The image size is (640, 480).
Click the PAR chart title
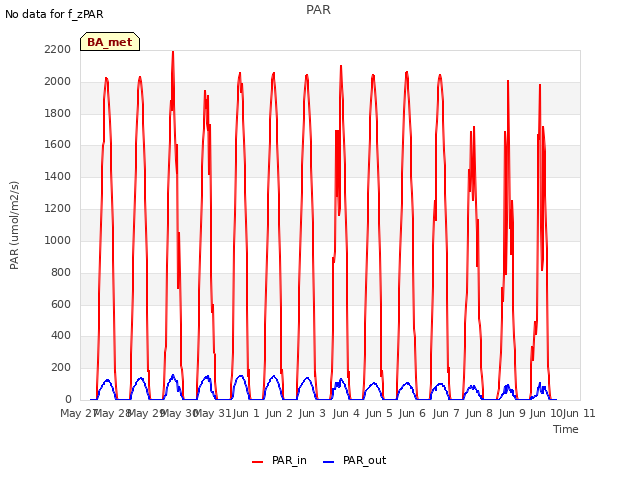click(318, 10)
